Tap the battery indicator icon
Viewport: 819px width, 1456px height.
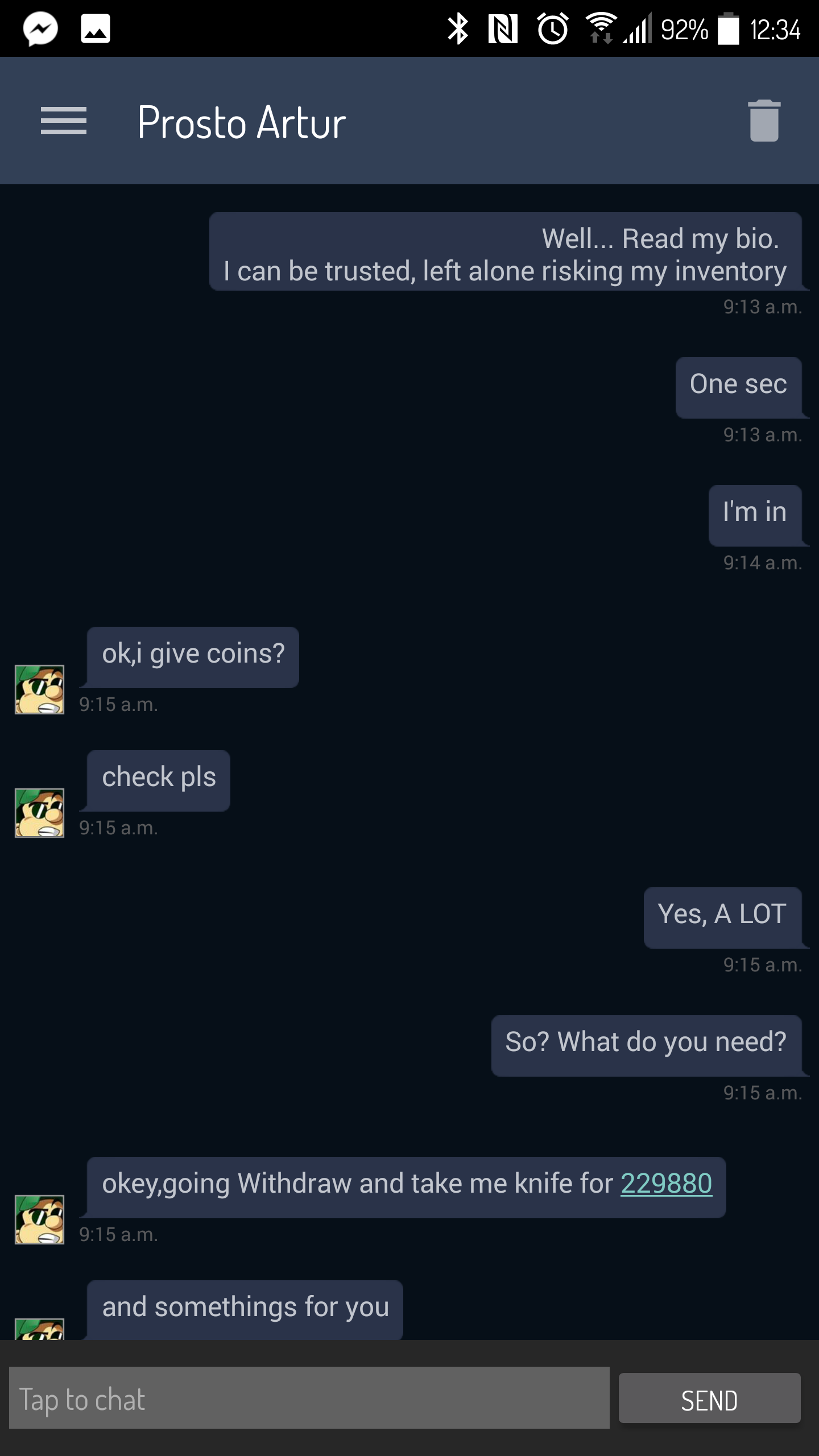729,29
